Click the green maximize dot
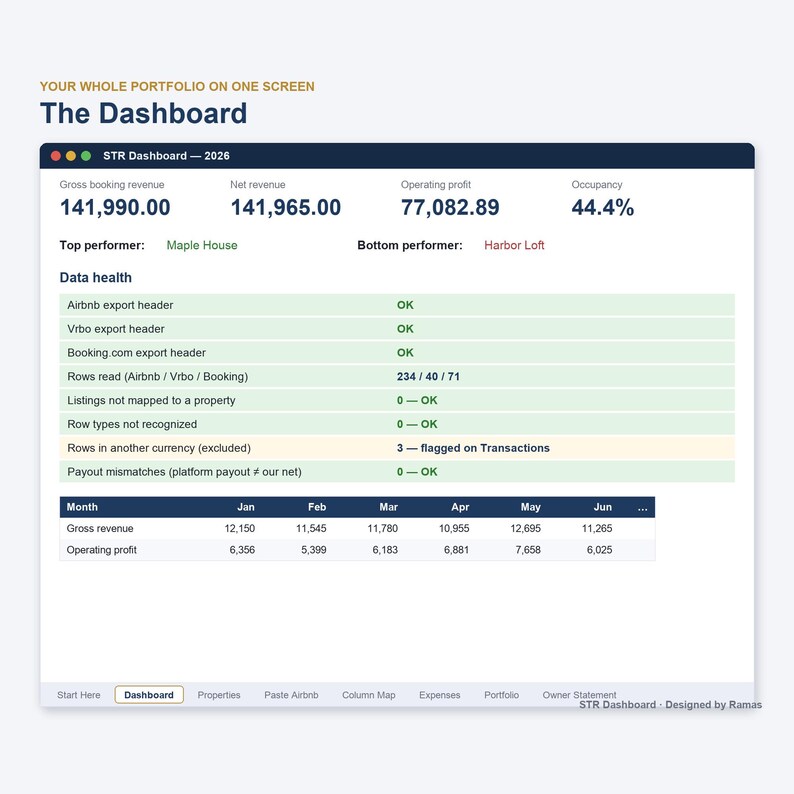Image resolution: width=794 pixels, height=794 pixels. pyautogui.click(x=86, y=156)
